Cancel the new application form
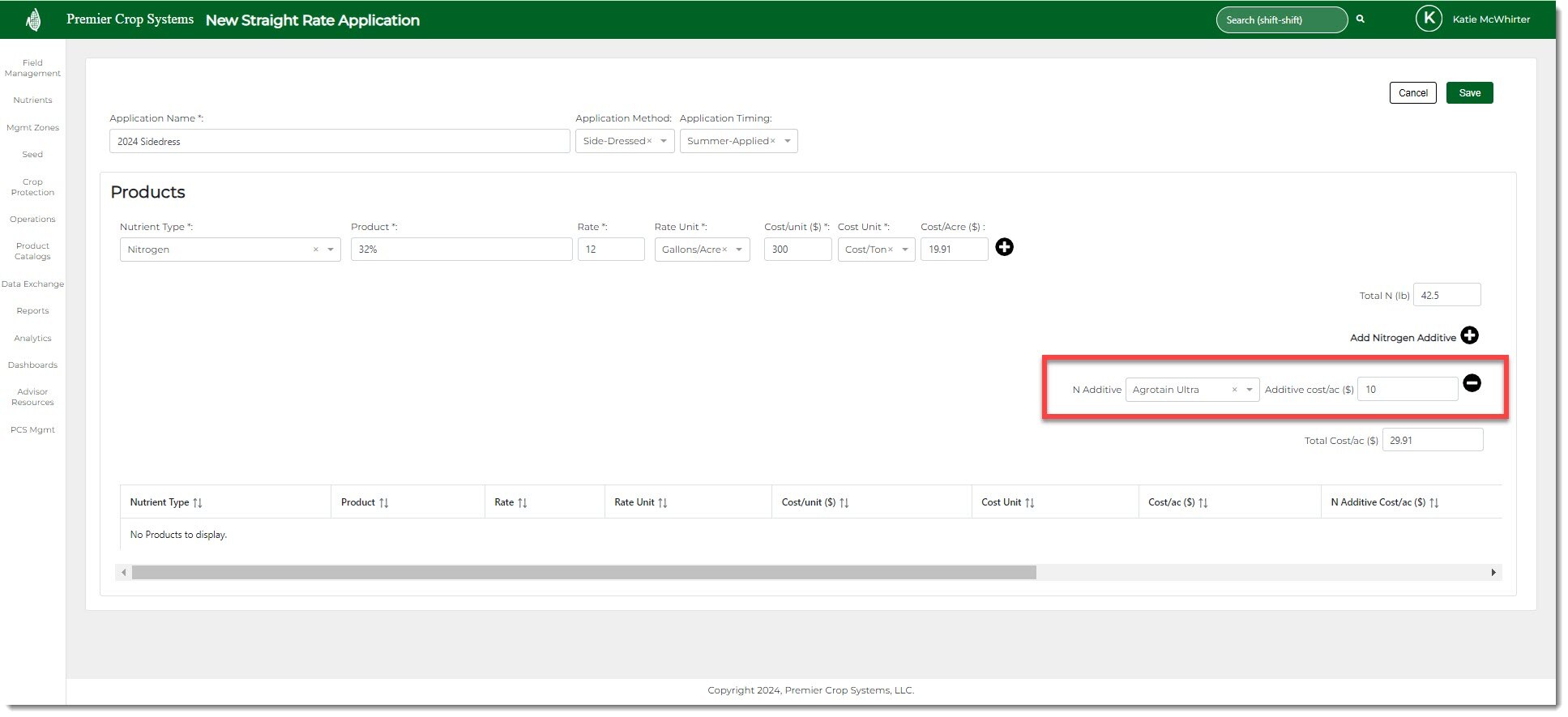This screenshot has width=1568, height=717. 1412,93
